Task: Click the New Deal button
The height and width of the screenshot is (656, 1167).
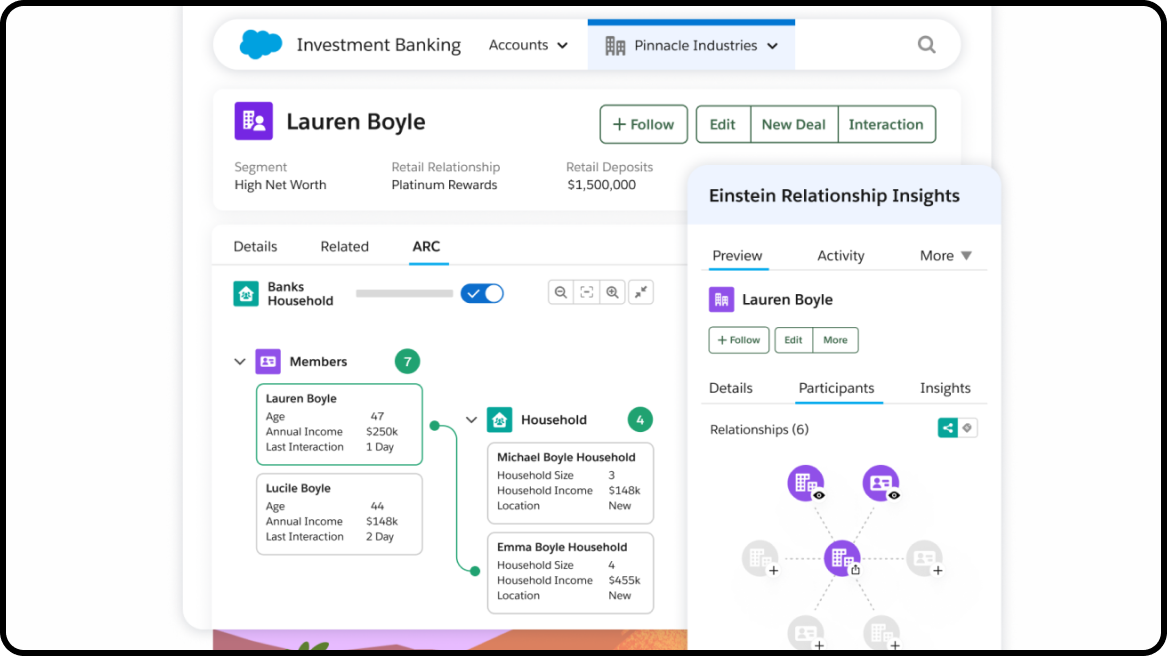Action: tap(793, 124)
